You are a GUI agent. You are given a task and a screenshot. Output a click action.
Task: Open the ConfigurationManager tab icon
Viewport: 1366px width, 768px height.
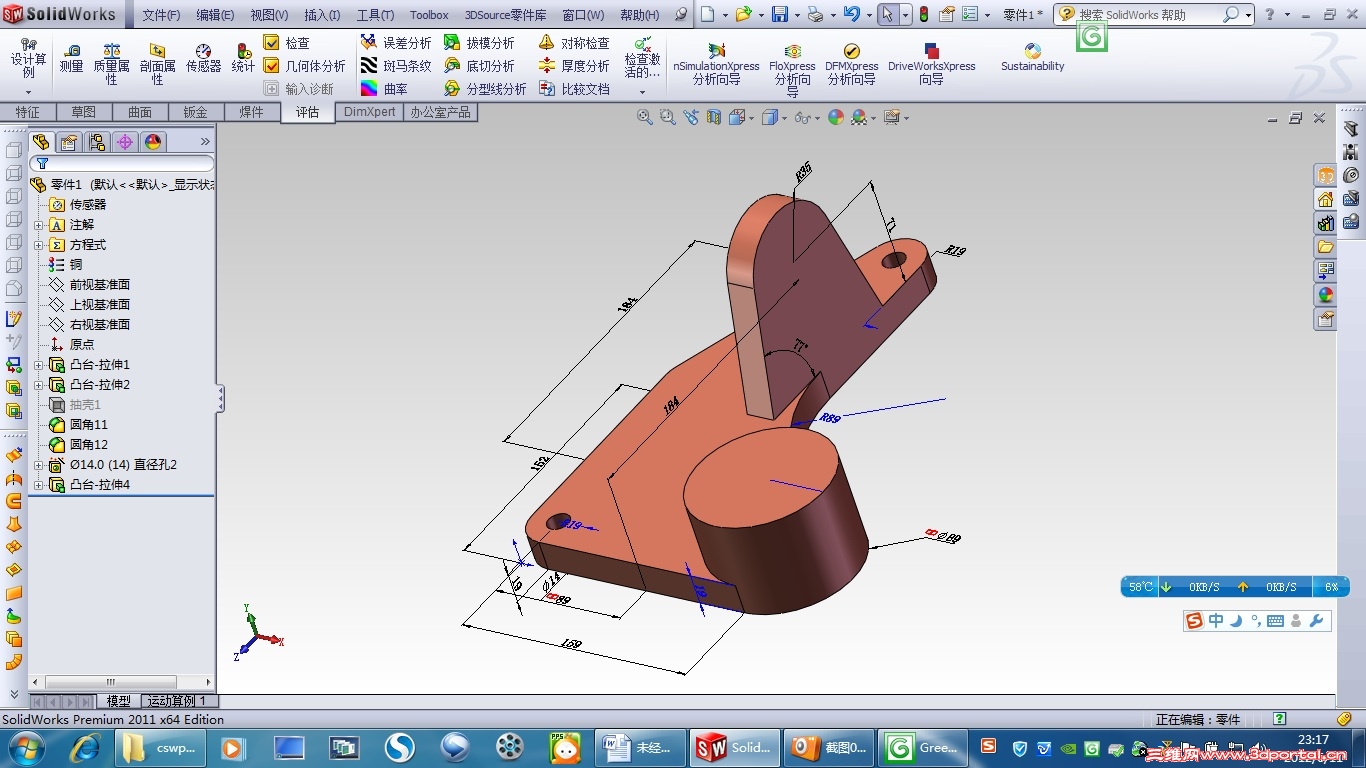coord(97,142)
